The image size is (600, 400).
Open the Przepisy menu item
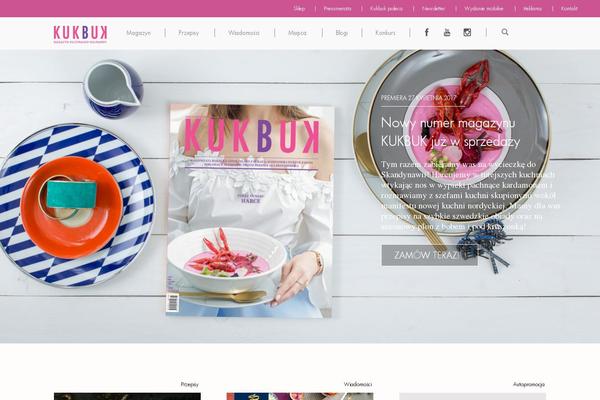(189, 33)
